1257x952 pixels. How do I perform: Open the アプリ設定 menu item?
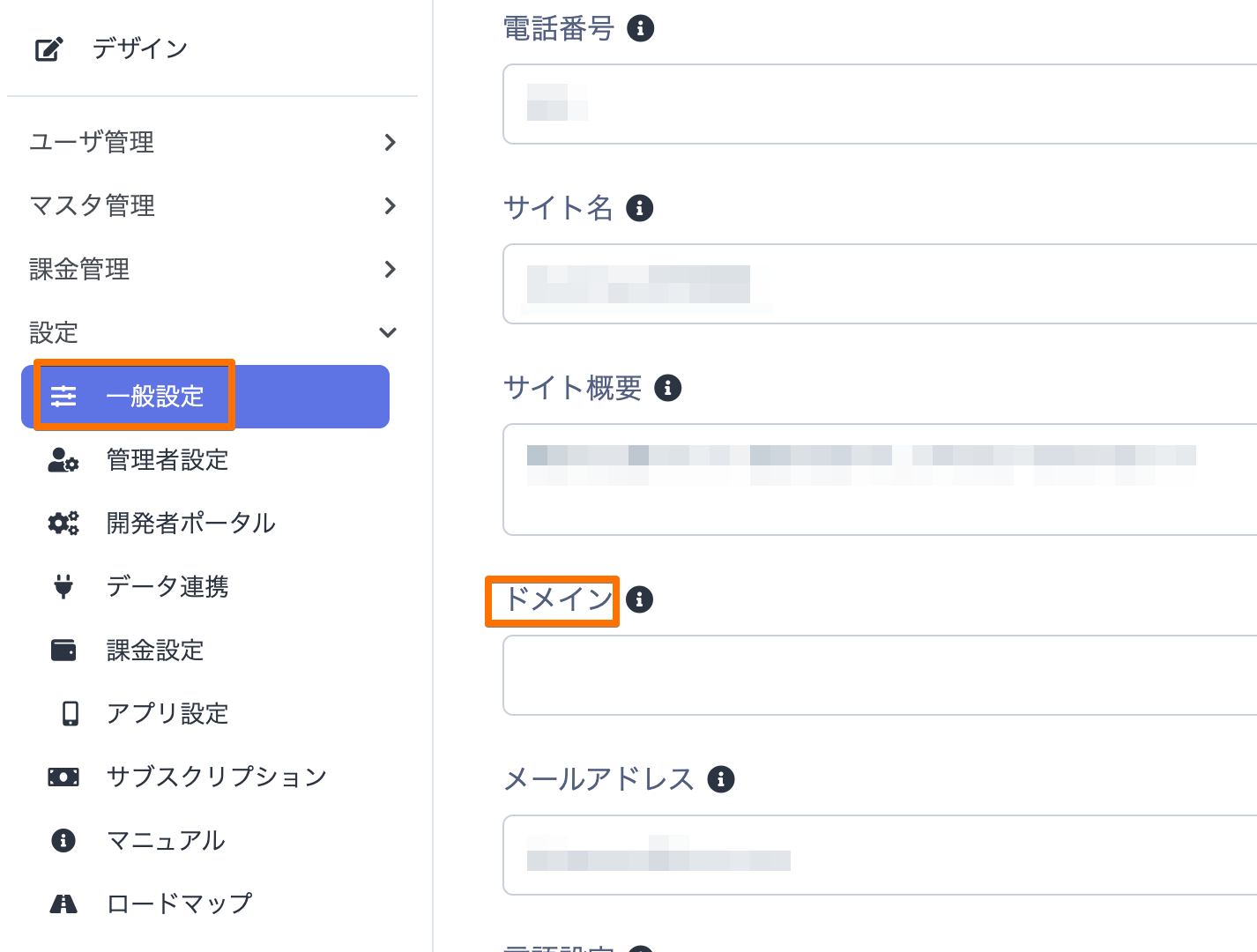(x=167, y=714)
